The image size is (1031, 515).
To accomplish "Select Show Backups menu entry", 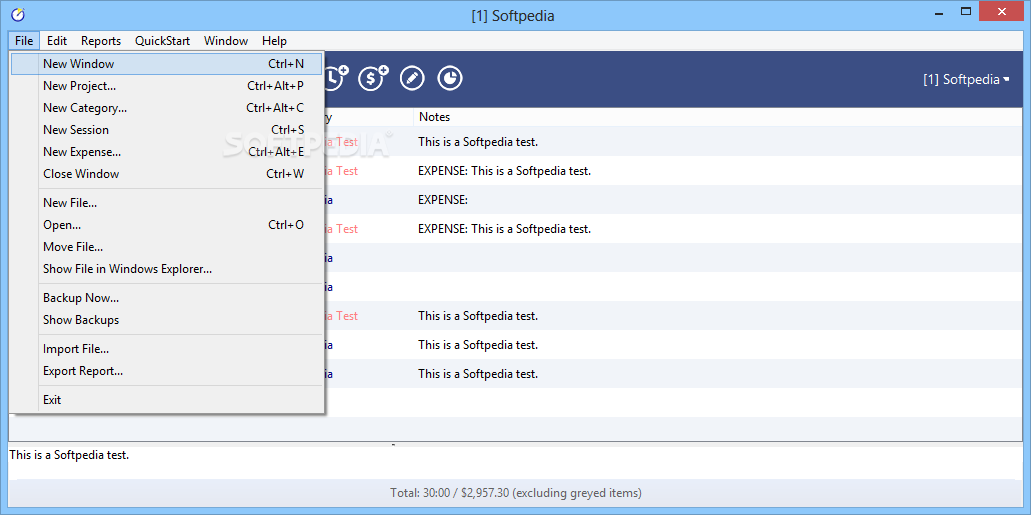I will (167, 320).
